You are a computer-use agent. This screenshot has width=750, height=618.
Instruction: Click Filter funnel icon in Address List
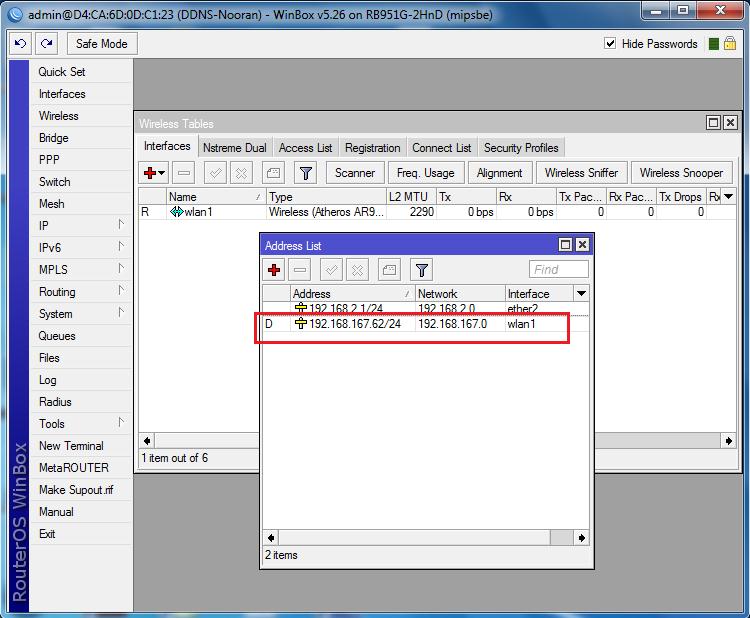421,270
